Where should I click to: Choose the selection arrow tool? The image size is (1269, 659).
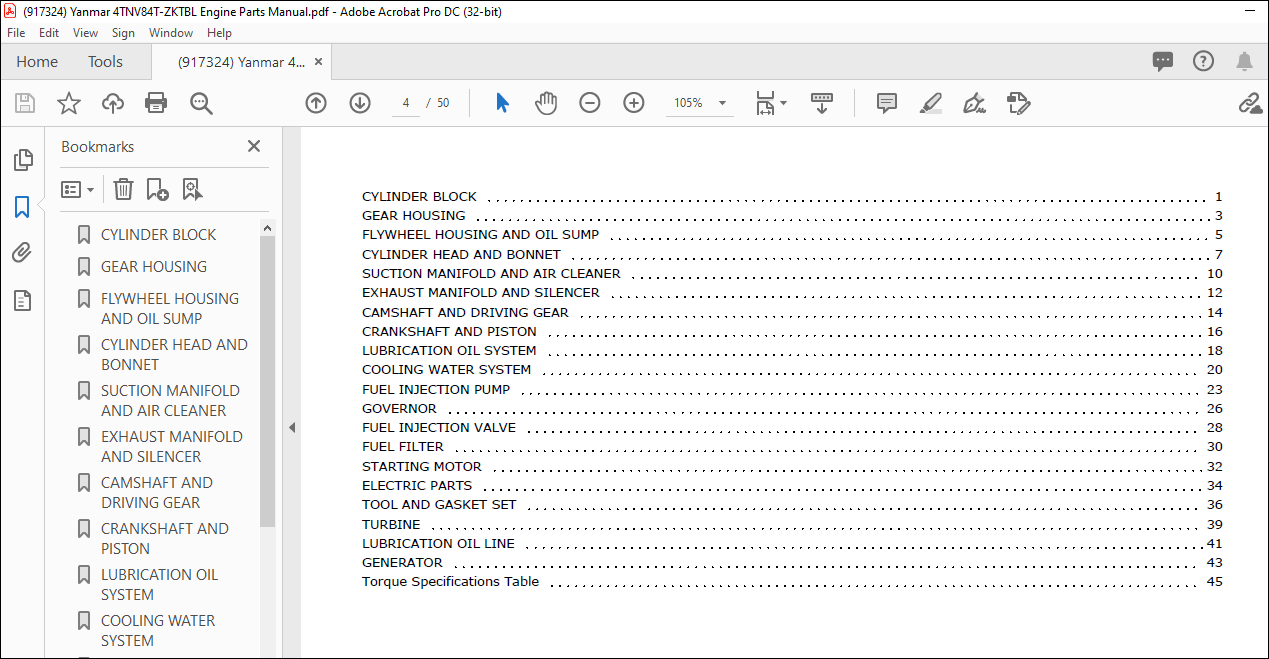[502, 103]
